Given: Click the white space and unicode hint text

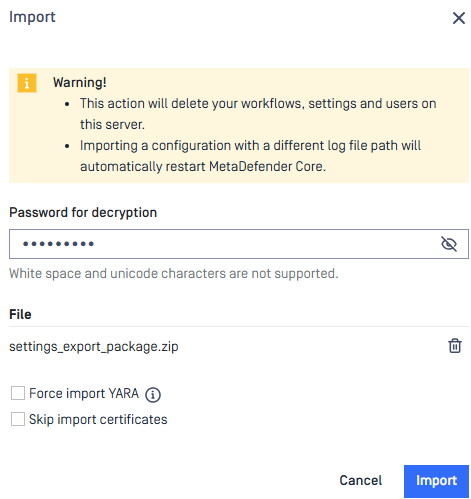Looking at the screenshot, I should coord(174,273).
